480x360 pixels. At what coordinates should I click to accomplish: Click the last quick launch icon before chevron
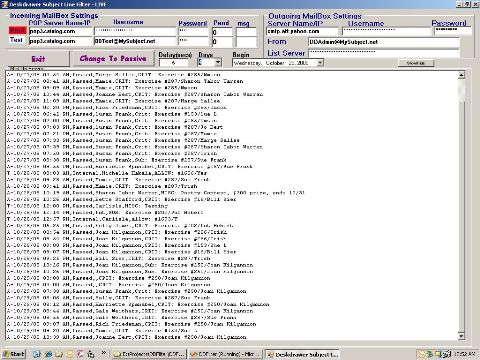tap(91, 354)
